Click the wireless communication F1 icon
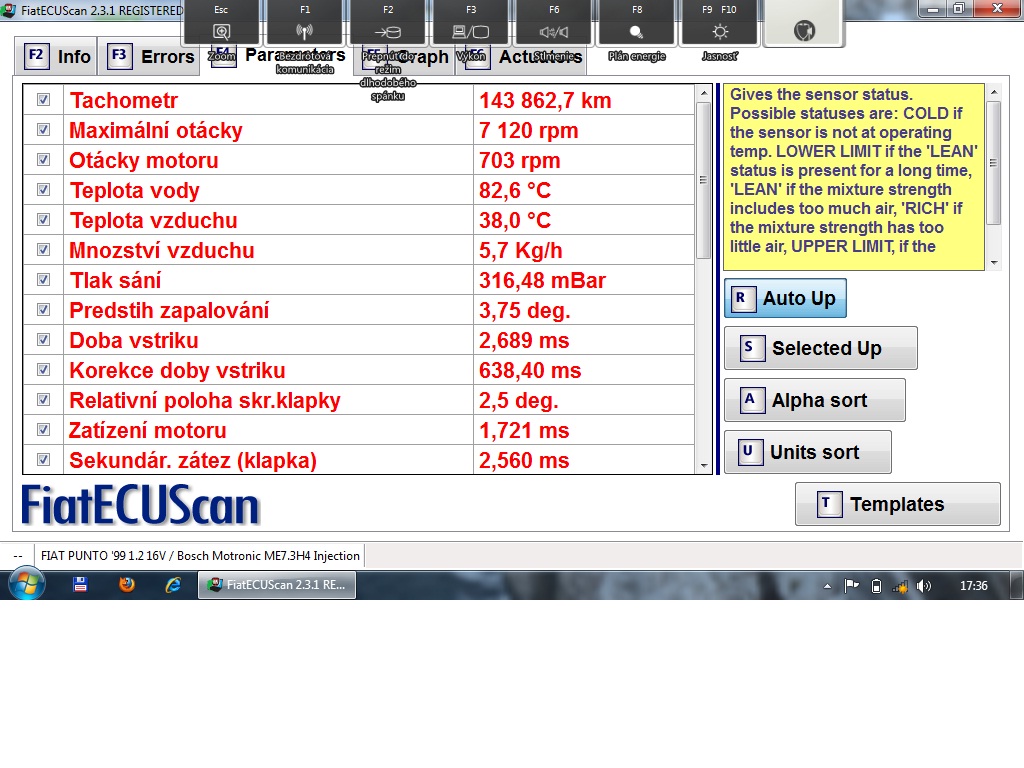 305,31
